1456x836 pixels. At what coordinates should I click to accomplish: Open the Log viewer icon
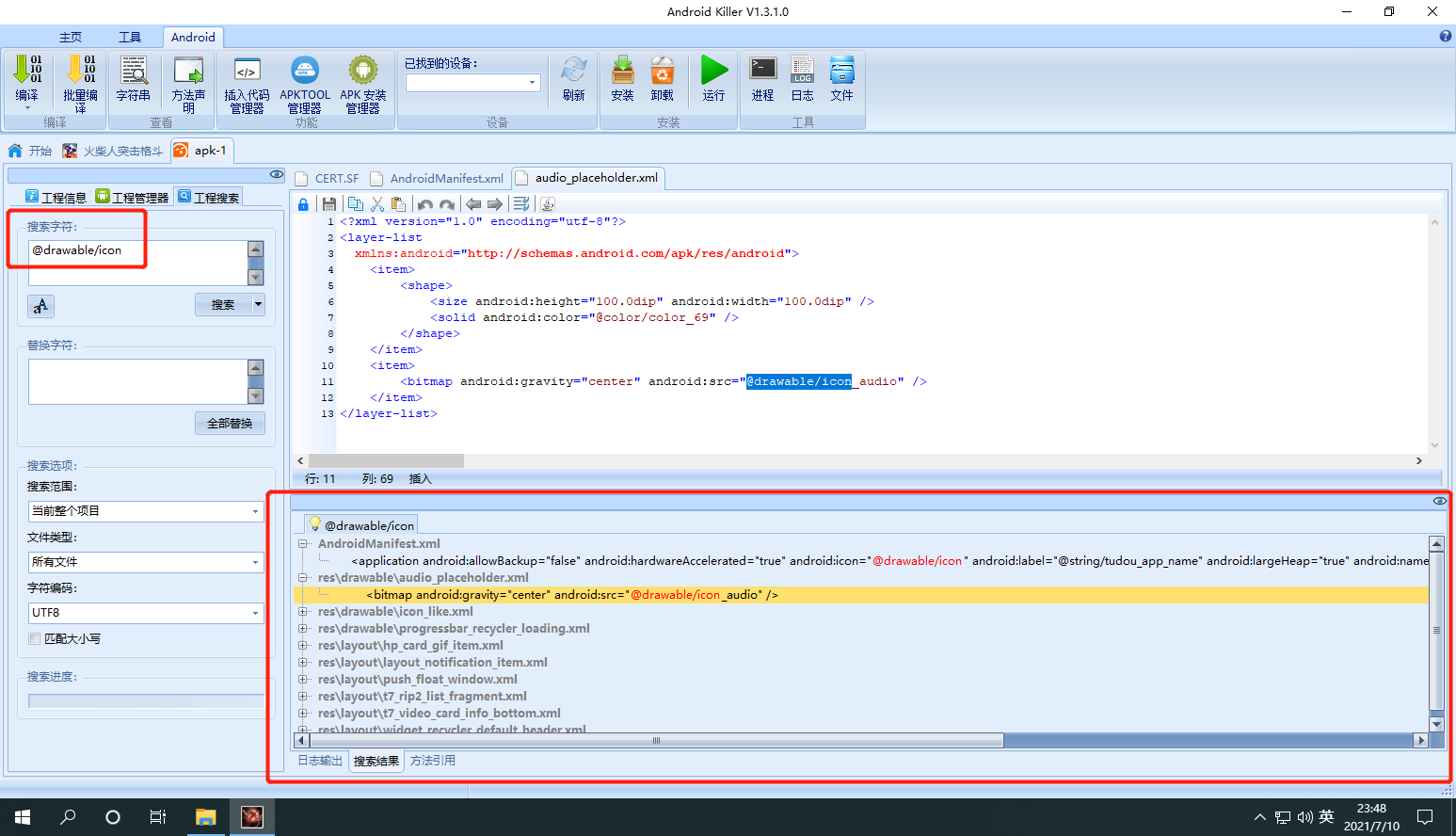[x=802, y=71]
